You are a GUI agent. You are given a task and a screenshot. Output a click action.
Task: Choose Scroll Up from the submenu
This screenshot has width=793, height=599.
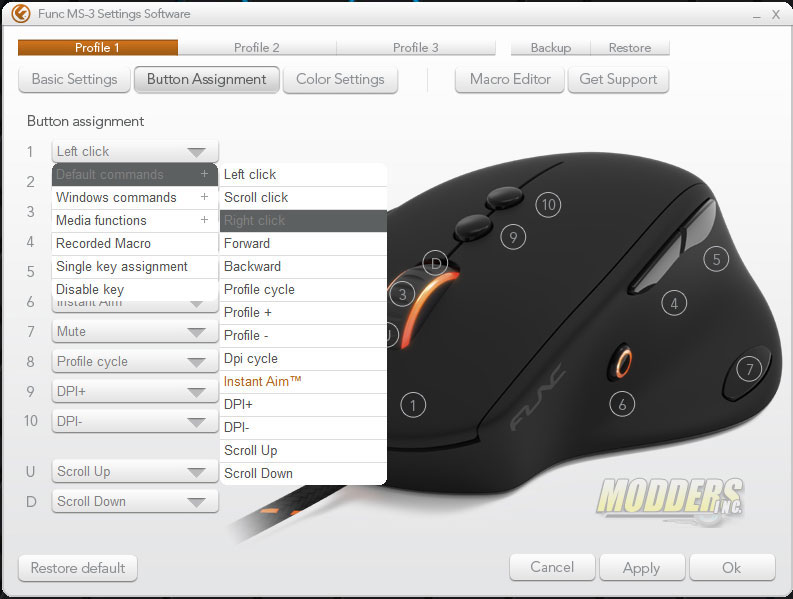click(x=303, y=451)
